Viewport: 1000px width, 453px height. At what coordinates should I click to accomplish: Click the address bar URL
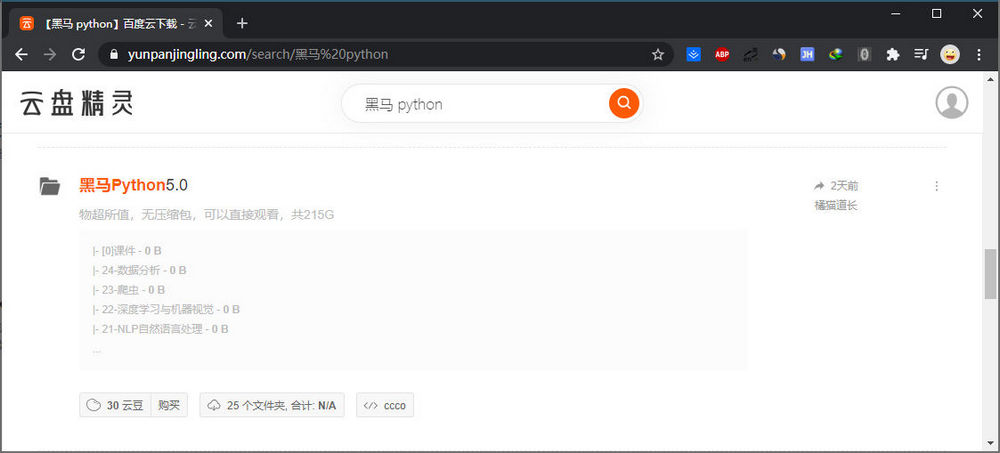click(258, 55)
